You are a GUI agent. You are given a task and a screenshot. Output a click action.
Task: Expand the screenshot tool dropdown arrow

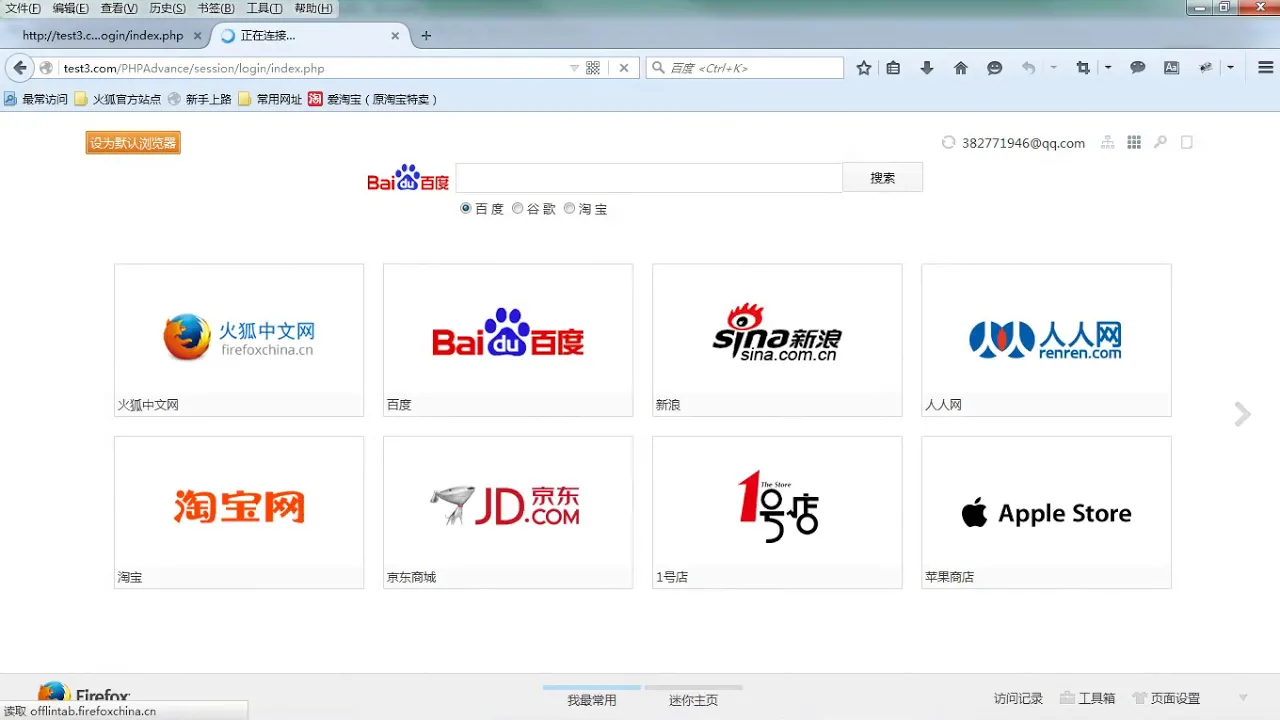(x=1108, y=68)
